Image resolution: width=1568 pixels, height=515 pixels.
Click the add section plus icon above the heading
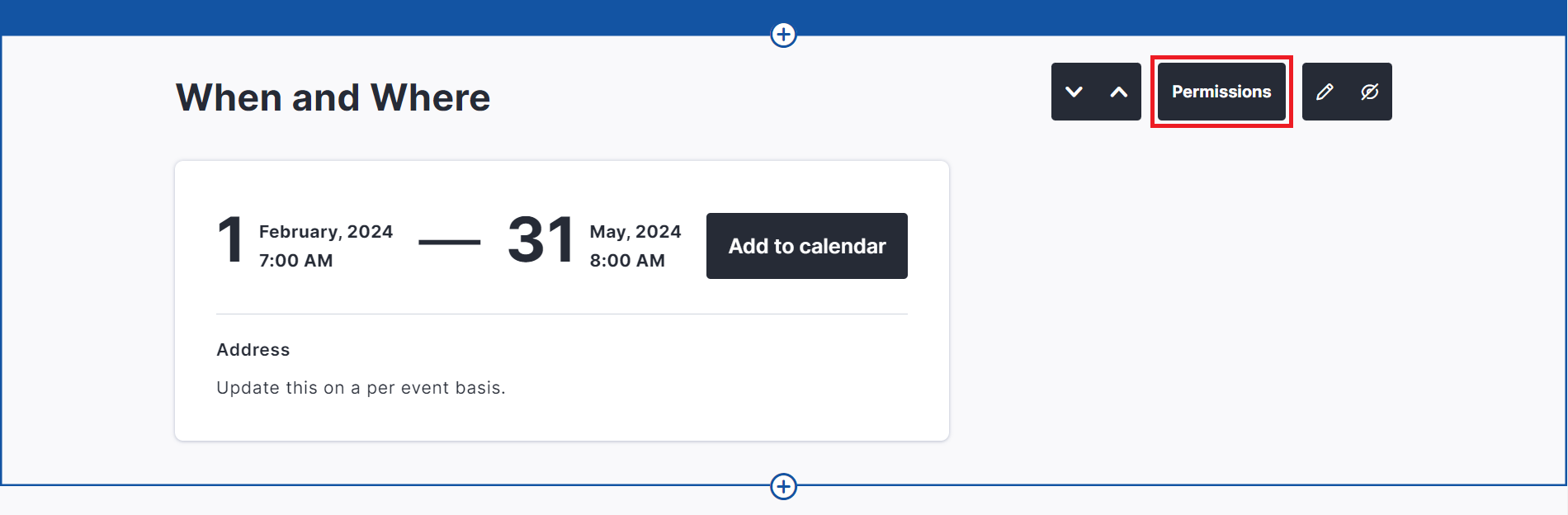783,35
